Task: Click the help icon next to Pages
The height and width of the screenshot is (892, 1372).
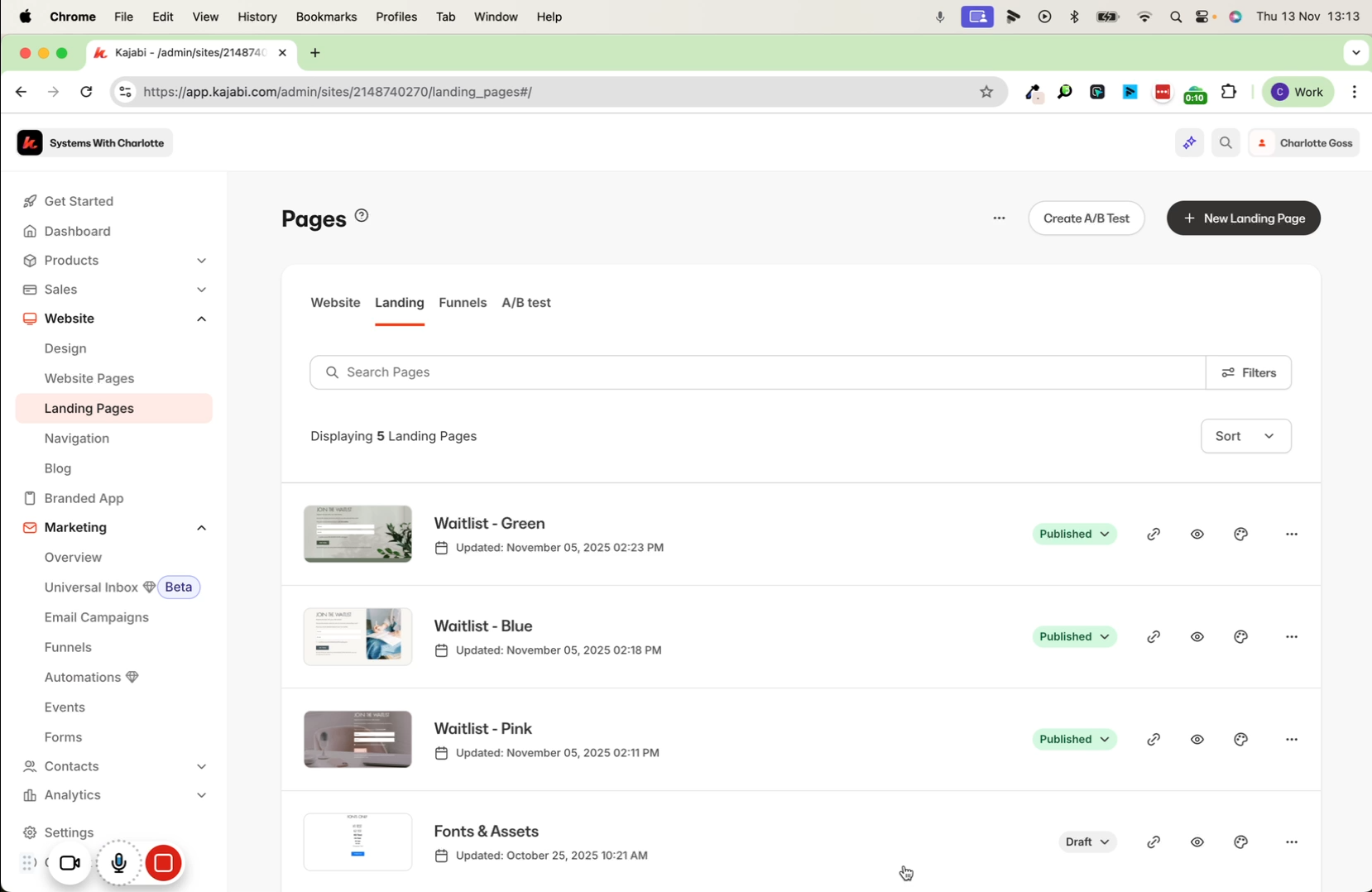Action: 362,216
